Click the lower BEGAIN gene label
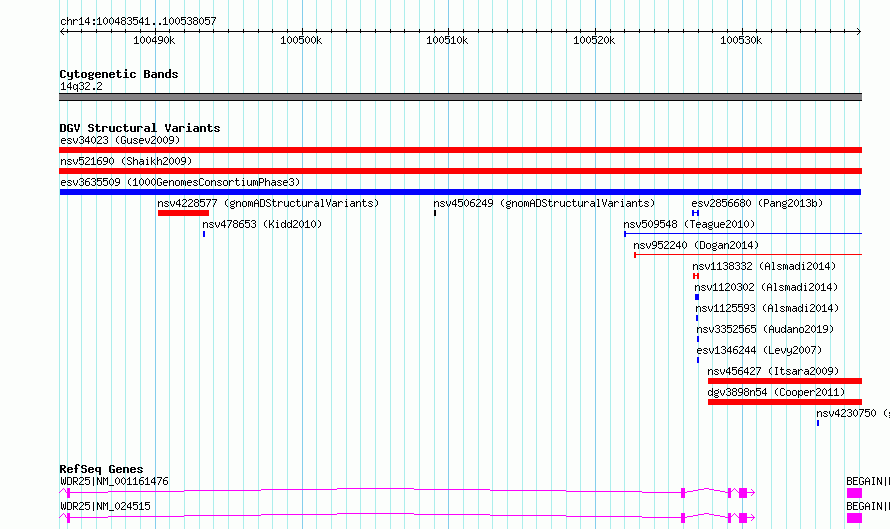The image size is (890, 529). (x=868, y=506)
